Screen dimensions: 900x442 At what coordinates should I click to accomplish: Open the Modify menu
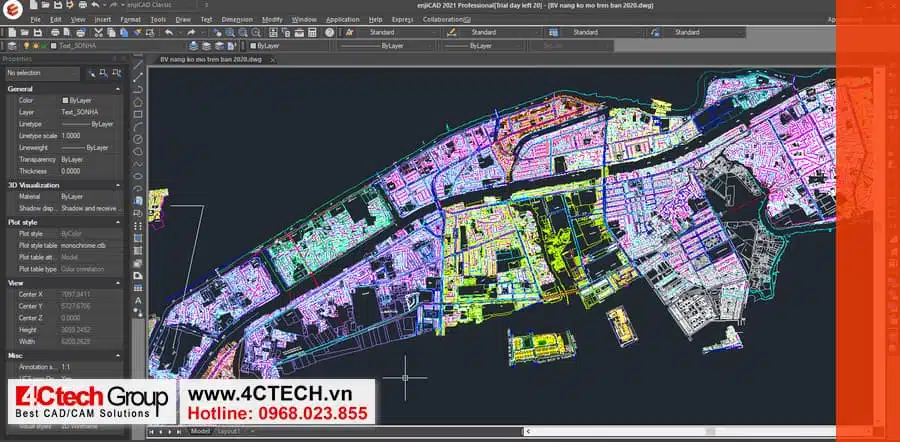(x=272, y=20)
